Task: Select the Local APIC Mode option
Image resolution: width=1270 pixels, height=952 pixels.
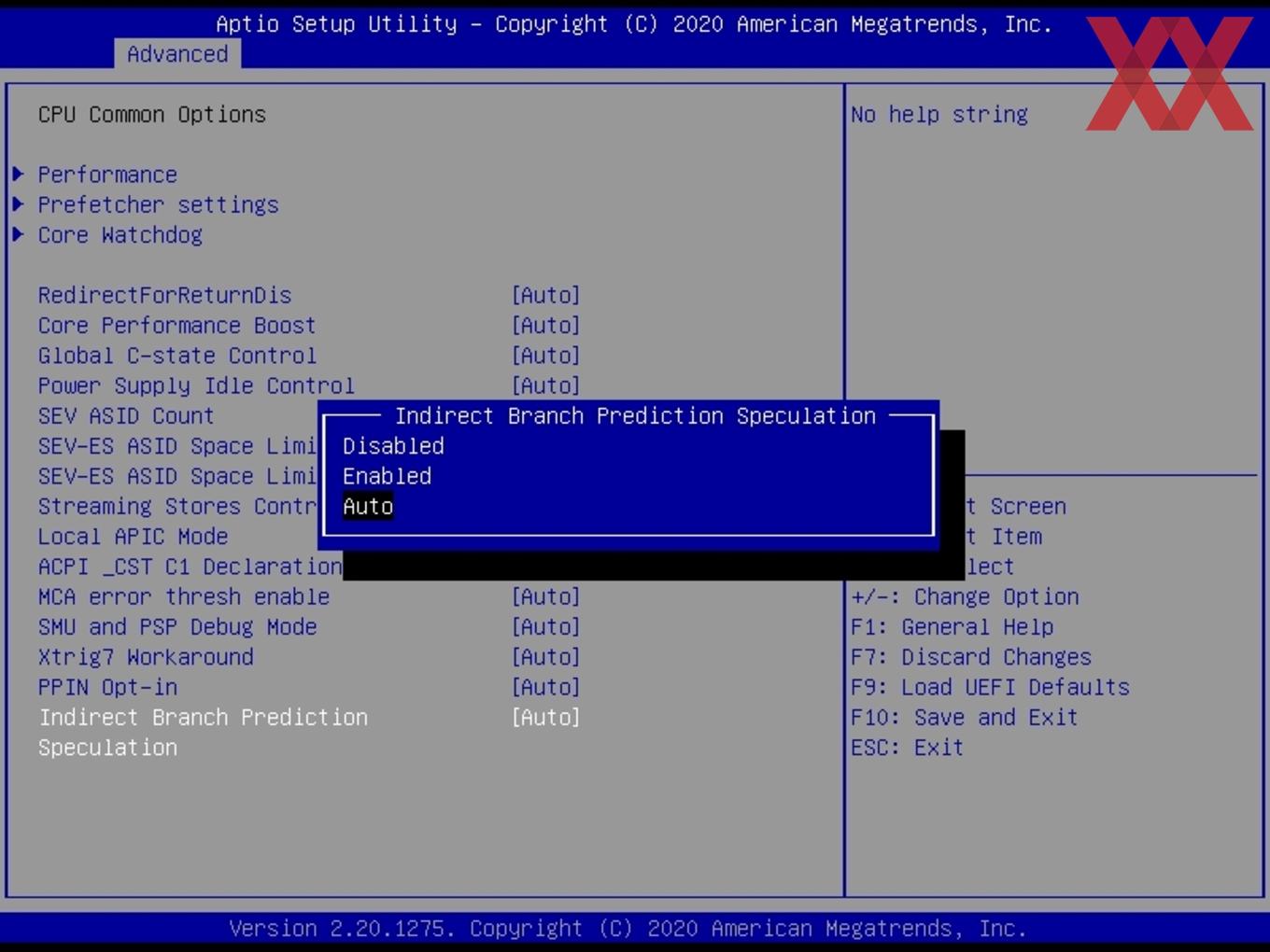Action: click(133, 537)
